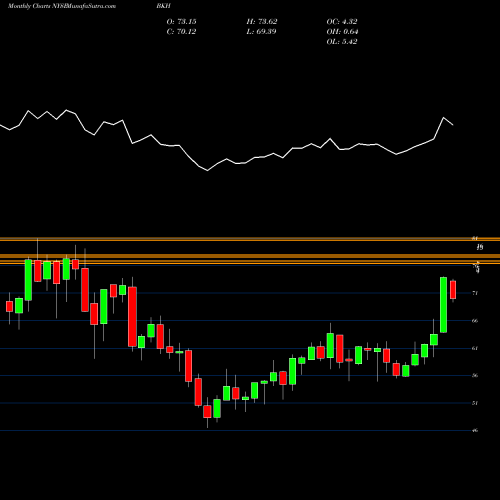Image resolution: width=500 pixels, height=500 pixels.
Task: Click the 66 price axis label
Action: coord(475,321)
